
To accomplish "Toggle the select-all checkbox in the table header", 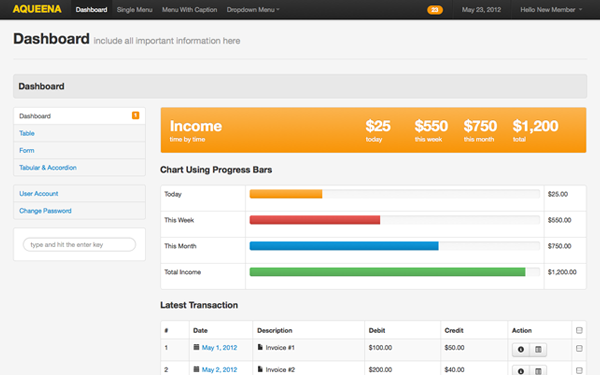I will point(579,330).
